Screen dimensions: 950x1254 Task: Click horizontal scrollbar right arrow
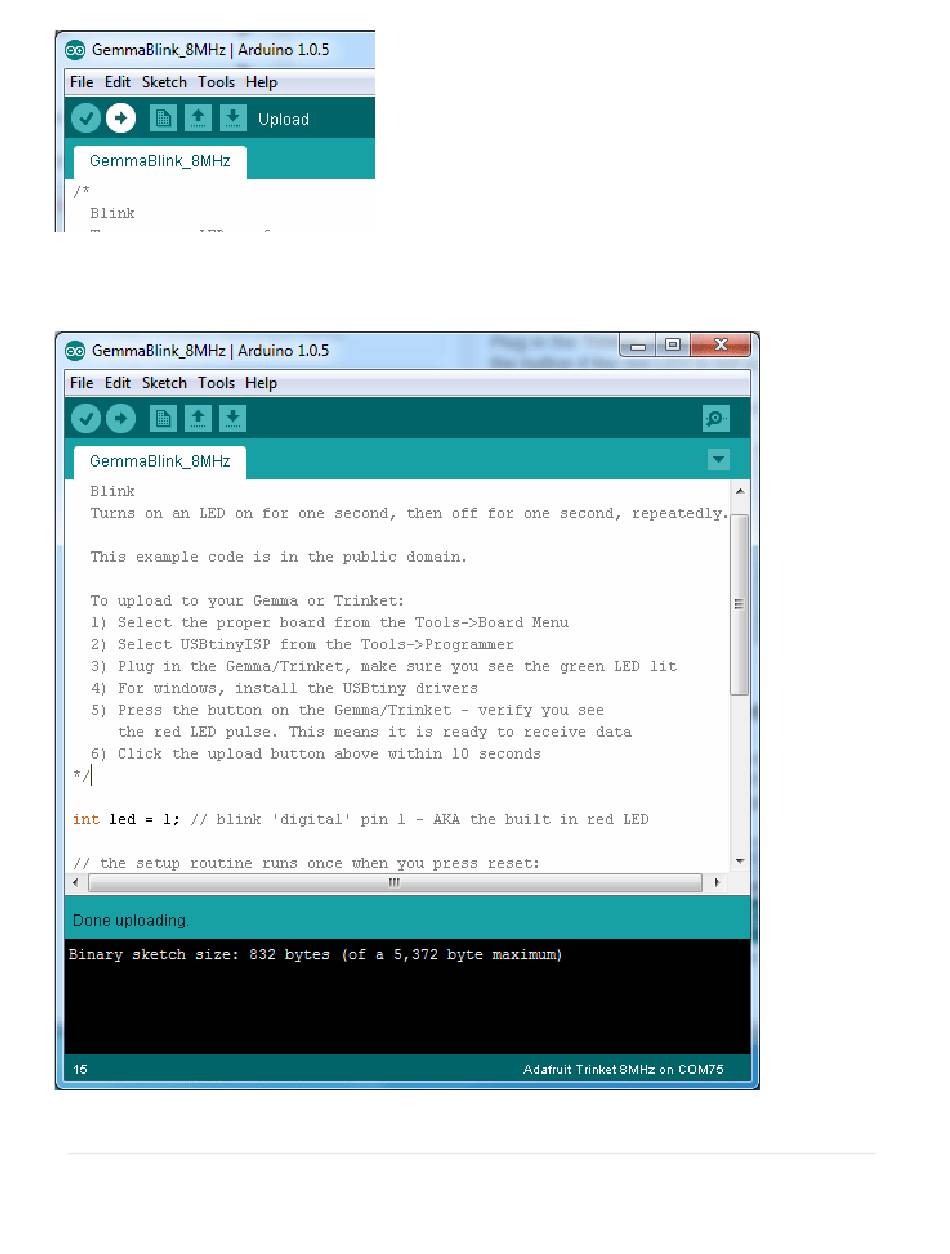717,883
